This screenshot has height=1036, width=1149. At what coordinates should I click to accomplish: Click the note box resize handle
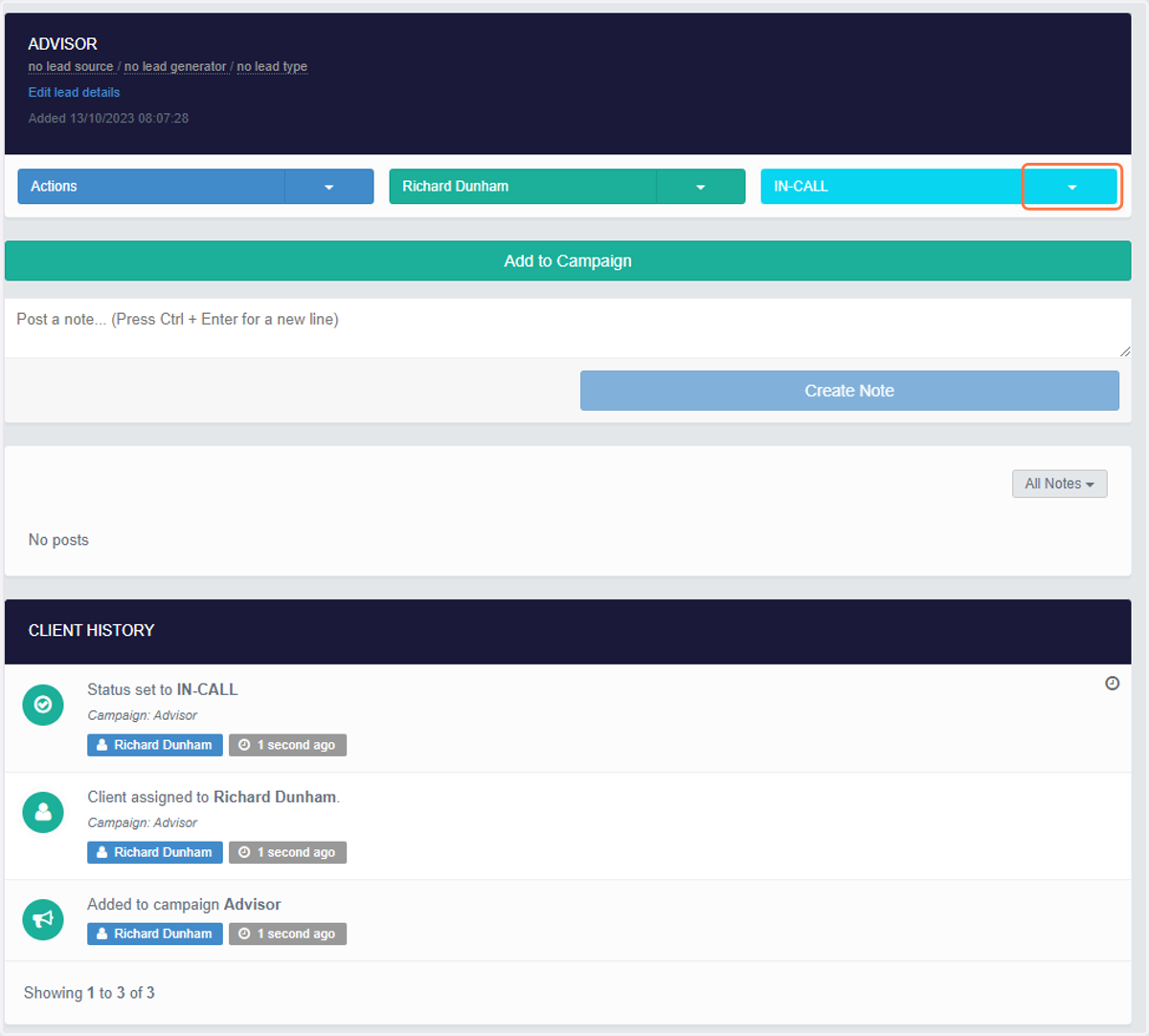pyautogui.click(x=1125, y=351)
